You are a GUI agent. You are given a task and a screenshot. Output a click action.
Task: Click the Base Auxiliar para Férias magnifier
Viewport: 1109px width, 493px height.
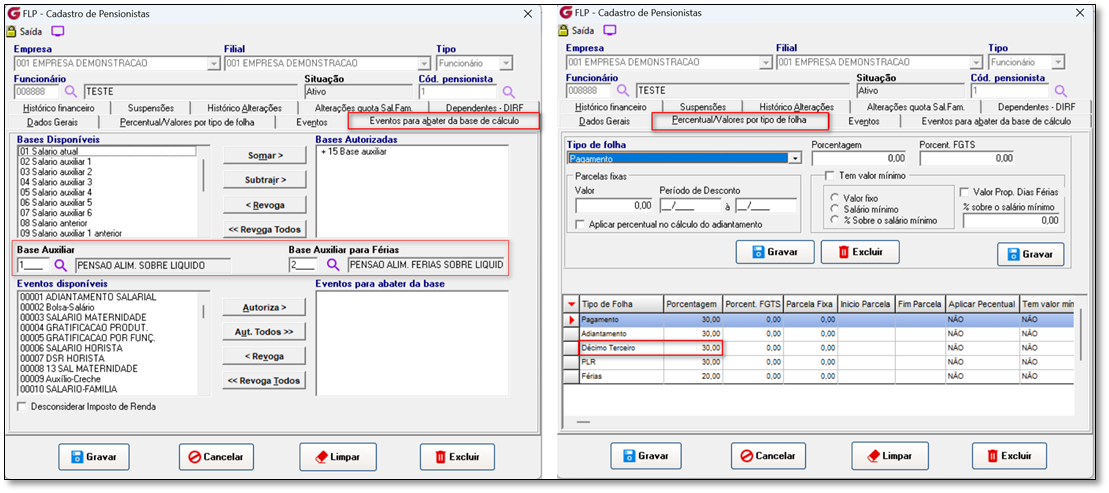click(x=333, y=265)
